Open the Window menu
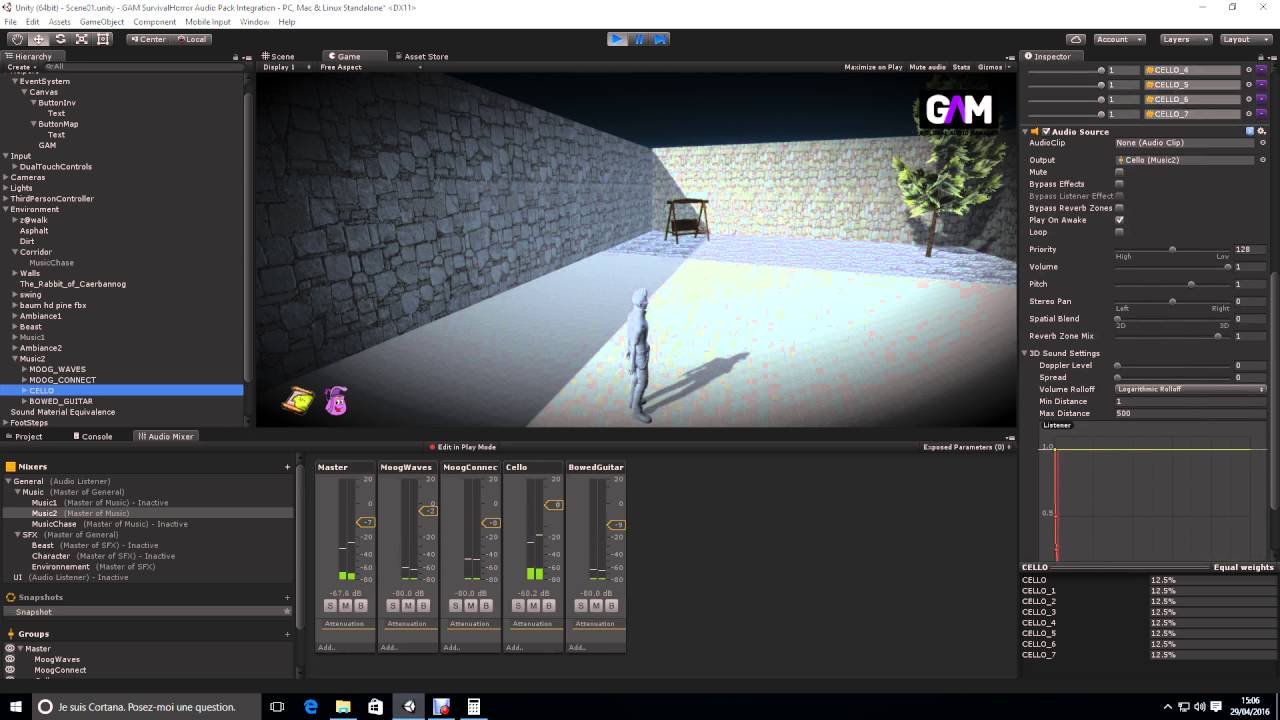 point(254,21)
